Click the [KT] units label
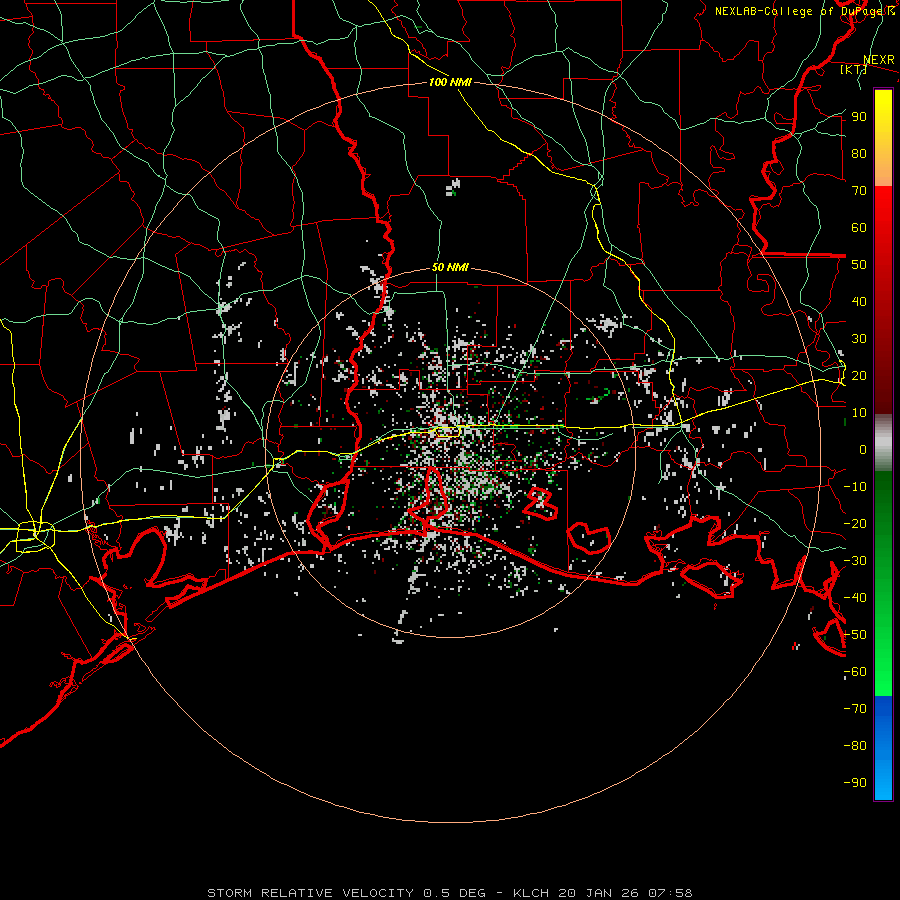Screen dimensions: 900x900 click(x=854, y=69)
